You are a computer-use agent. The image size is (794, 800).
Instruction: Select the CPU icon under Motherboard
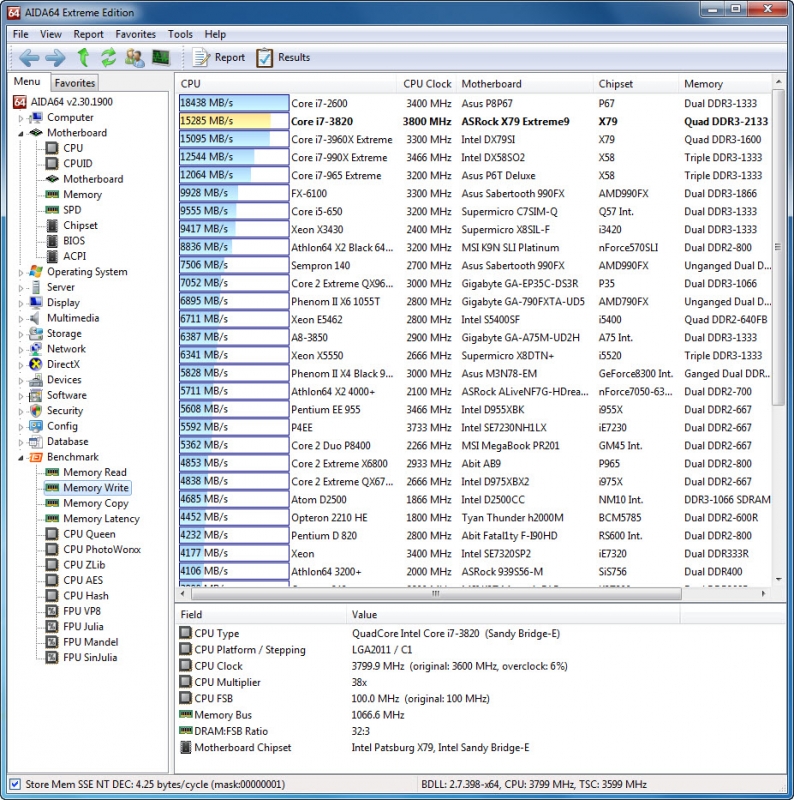click(52, 148)
